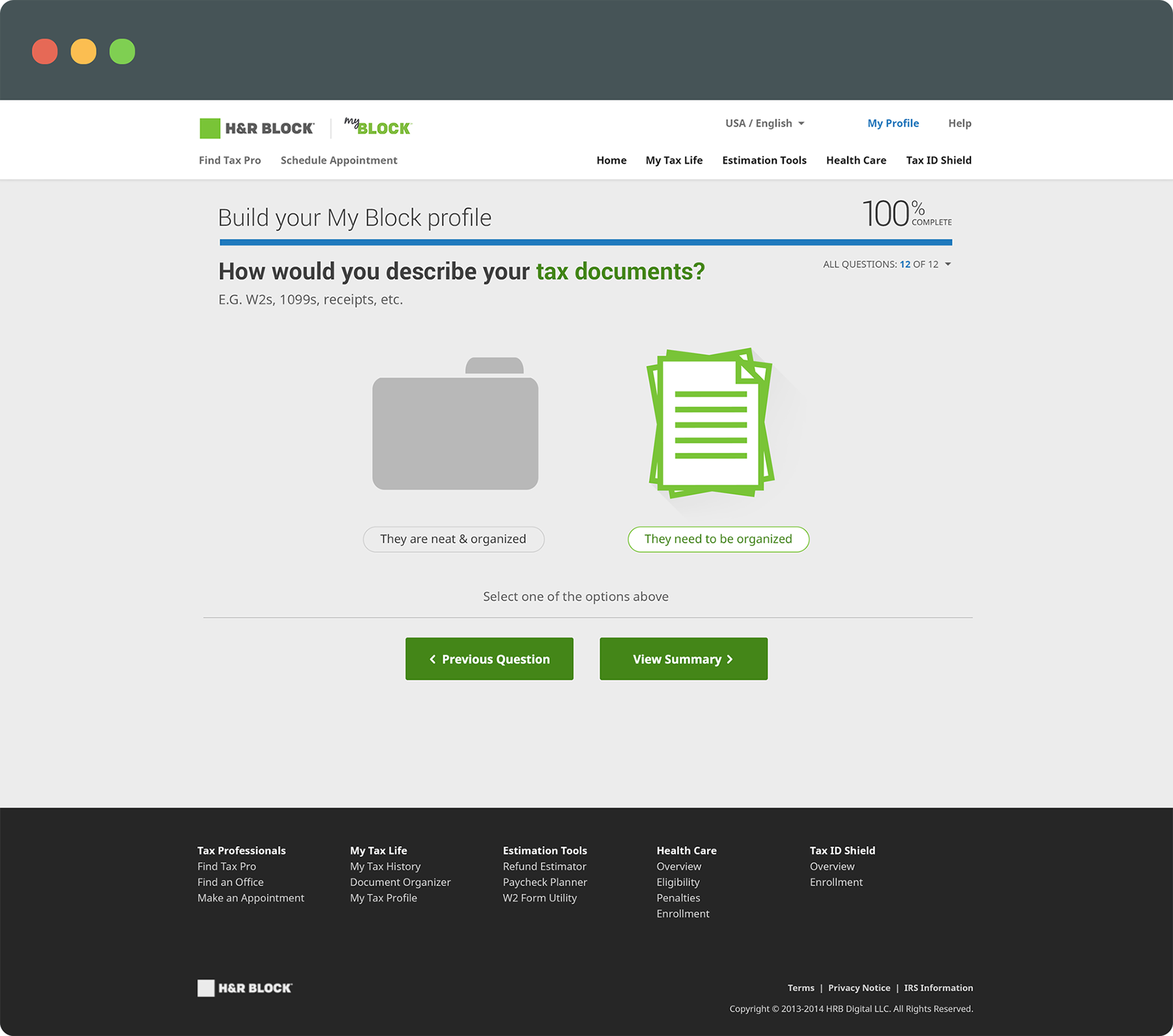Screen dimensions: 1173x1036
Task: Go to the Previous Question
Action: (489, 659)
